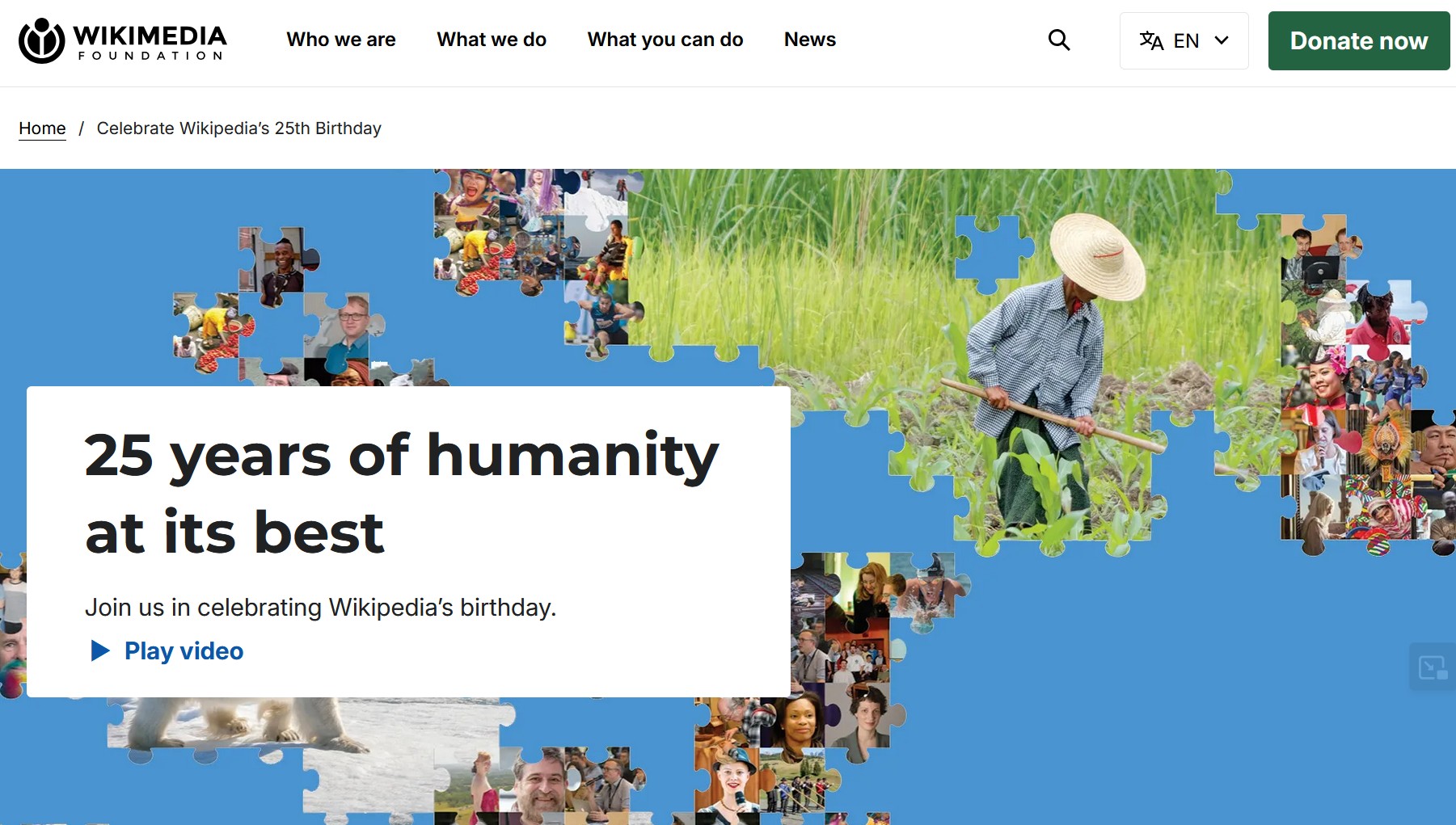Go to the News section
The width and height of the screenshot is (1456, 825).
[x=810, y=40]
